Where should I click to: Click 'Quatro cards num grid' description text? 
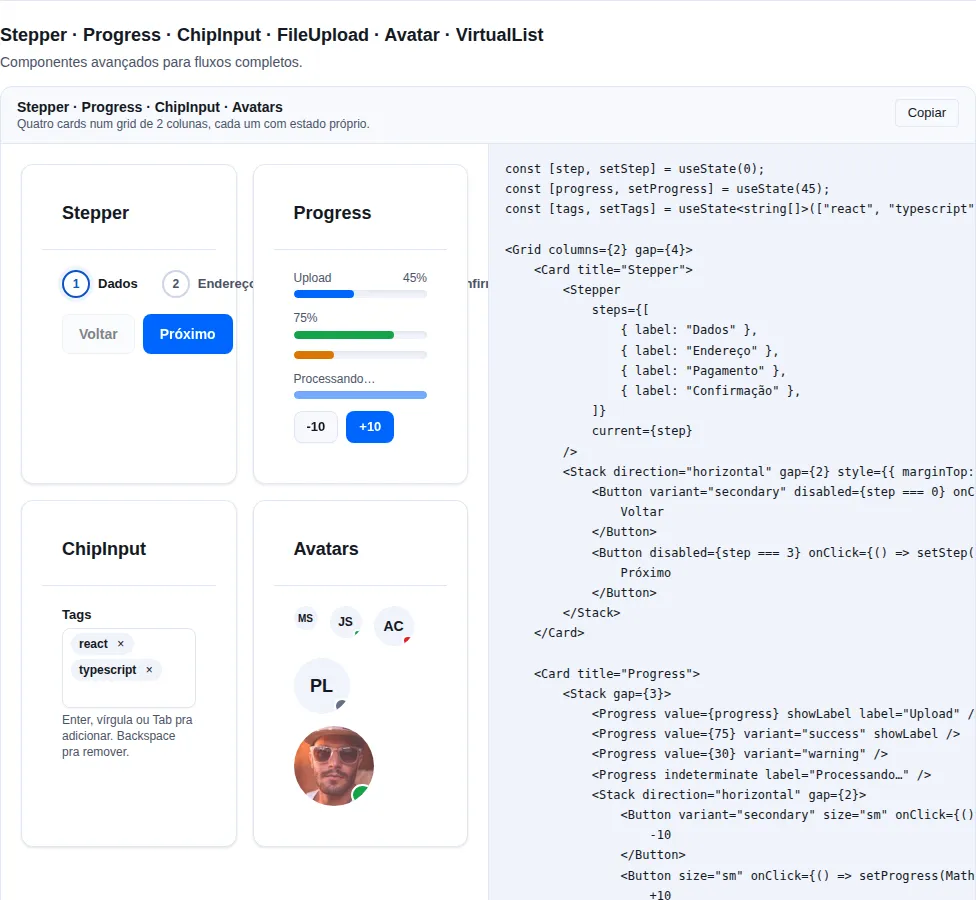[x=193, y=124]
